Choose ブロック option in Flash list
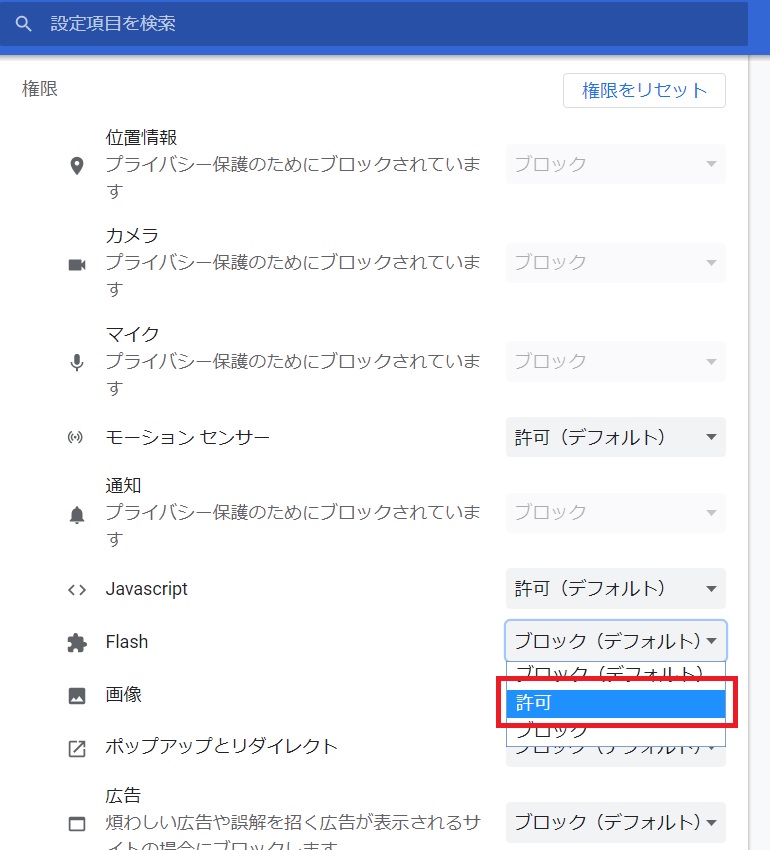This screenshot has height=850, width=770. pyautogui.click(x=615, y=731)
